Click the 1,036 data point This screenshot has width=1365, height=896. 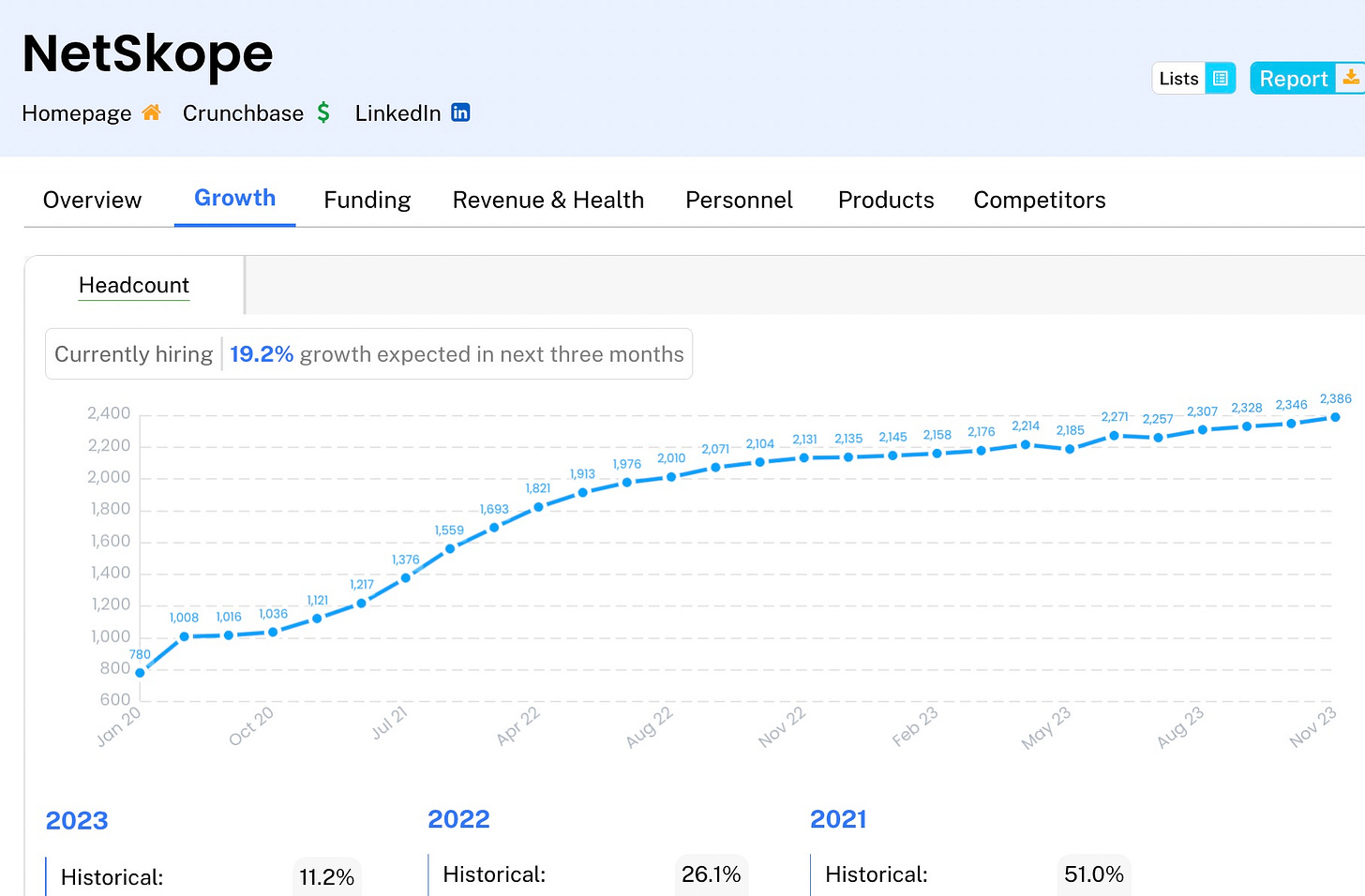coord(273,633)
